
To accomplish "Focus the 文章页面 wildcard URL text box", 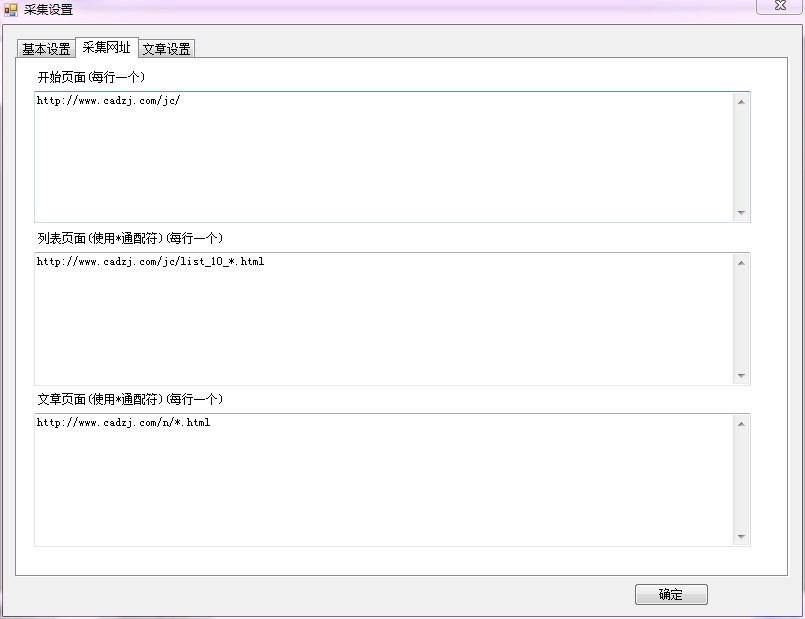I will (384, 480).
